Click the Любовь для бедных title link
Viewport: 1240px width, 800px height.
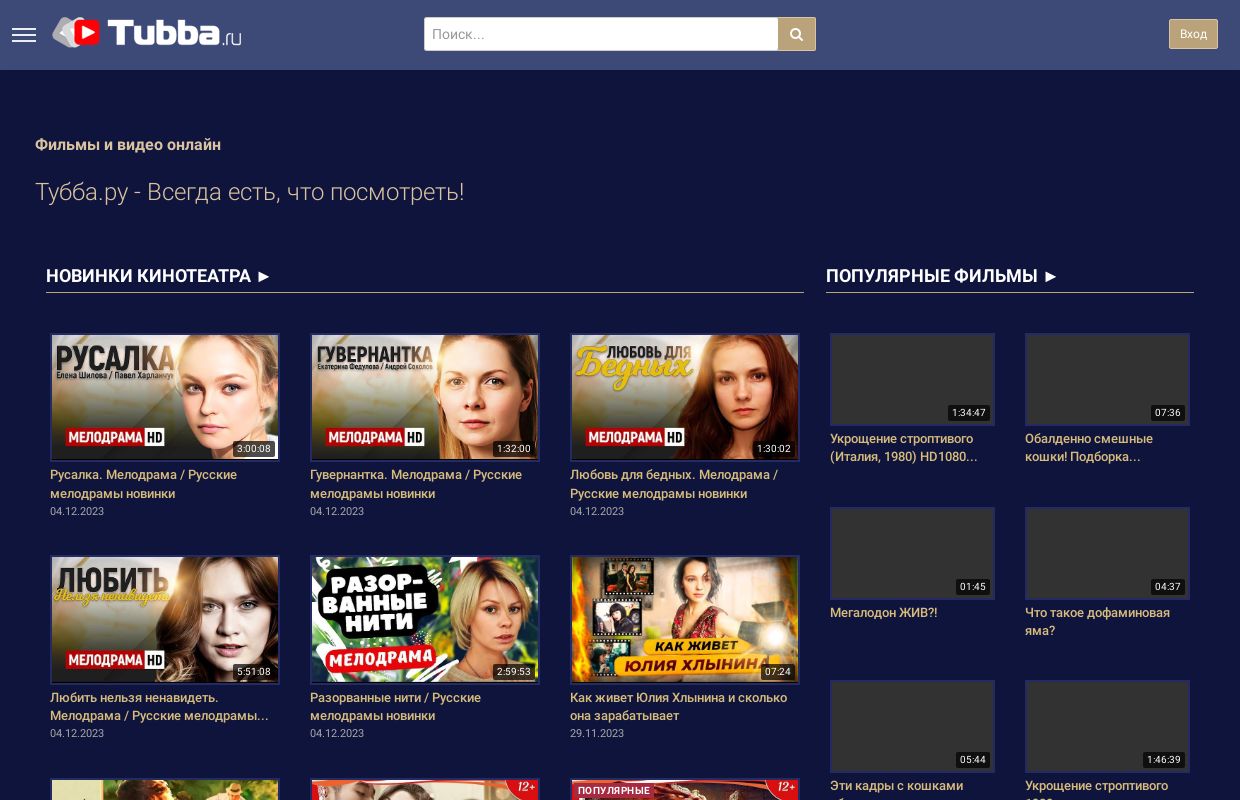(674, 484)
